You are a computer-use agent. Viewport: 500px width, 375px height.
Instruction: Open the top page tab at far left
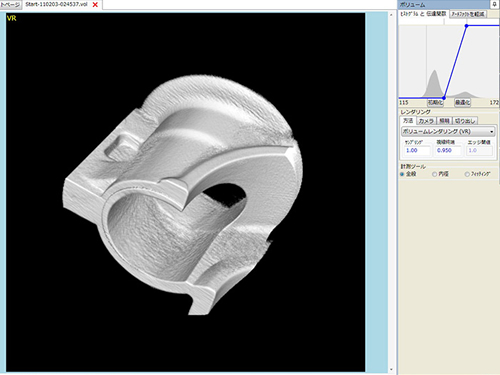pos(10,5)
